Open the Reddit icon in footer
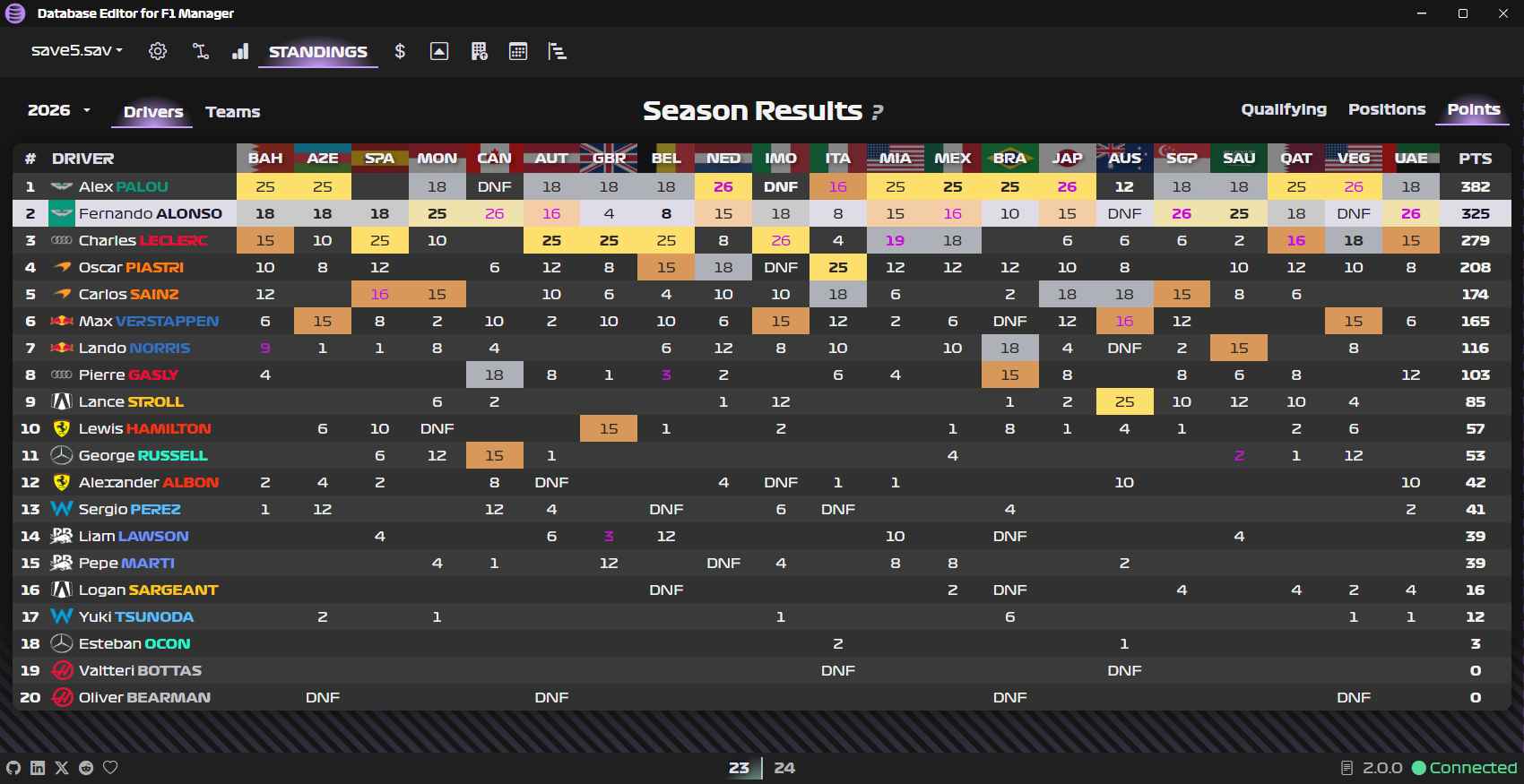This screenshot has height=784, width=1524. click(x=86, y=767)
